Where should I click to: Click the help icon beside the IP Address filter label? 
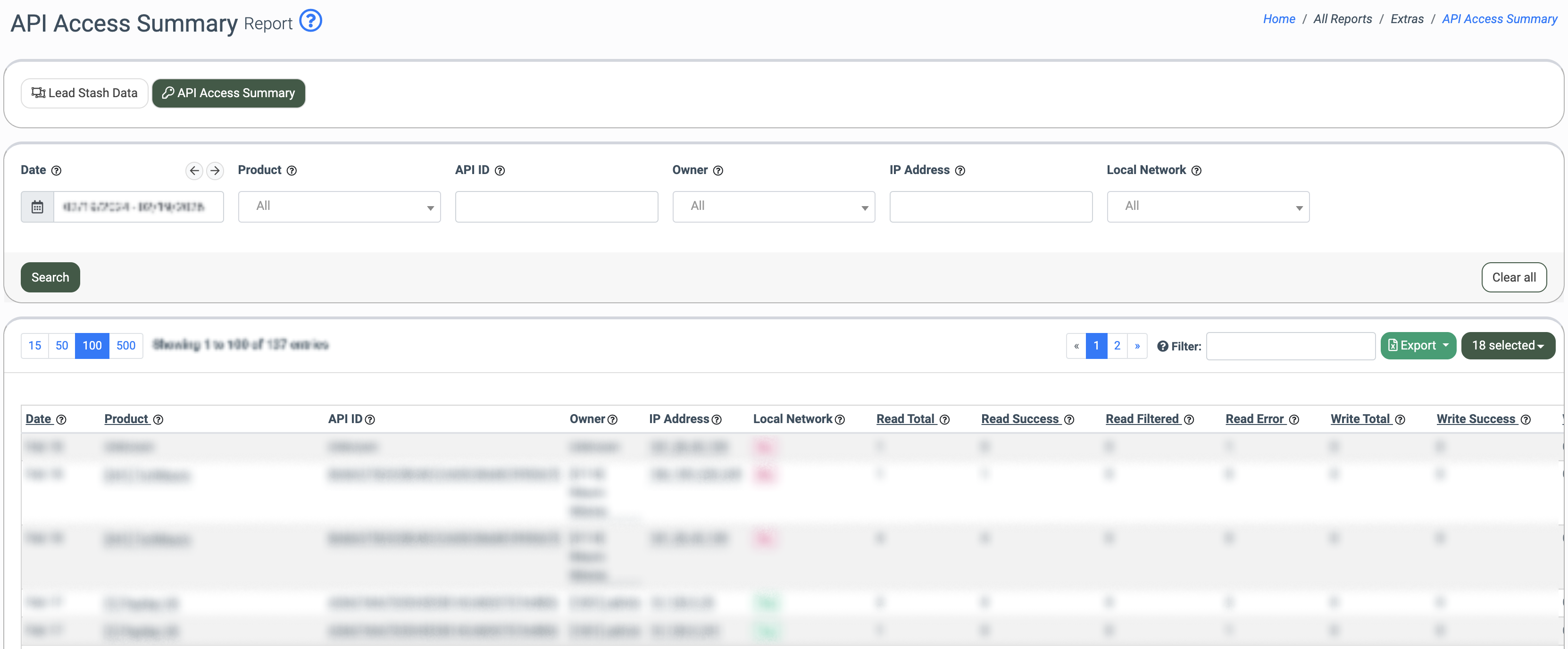point(960,171)
